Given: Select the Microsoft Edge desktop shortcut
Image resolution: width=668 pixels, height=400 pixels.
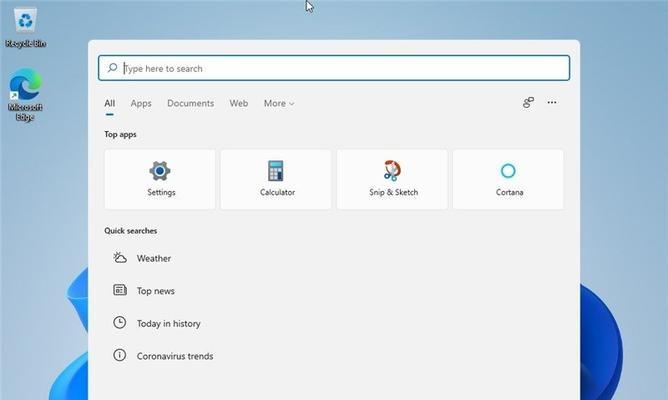Looking at the screenshot, I should click(x=25, y=95).
